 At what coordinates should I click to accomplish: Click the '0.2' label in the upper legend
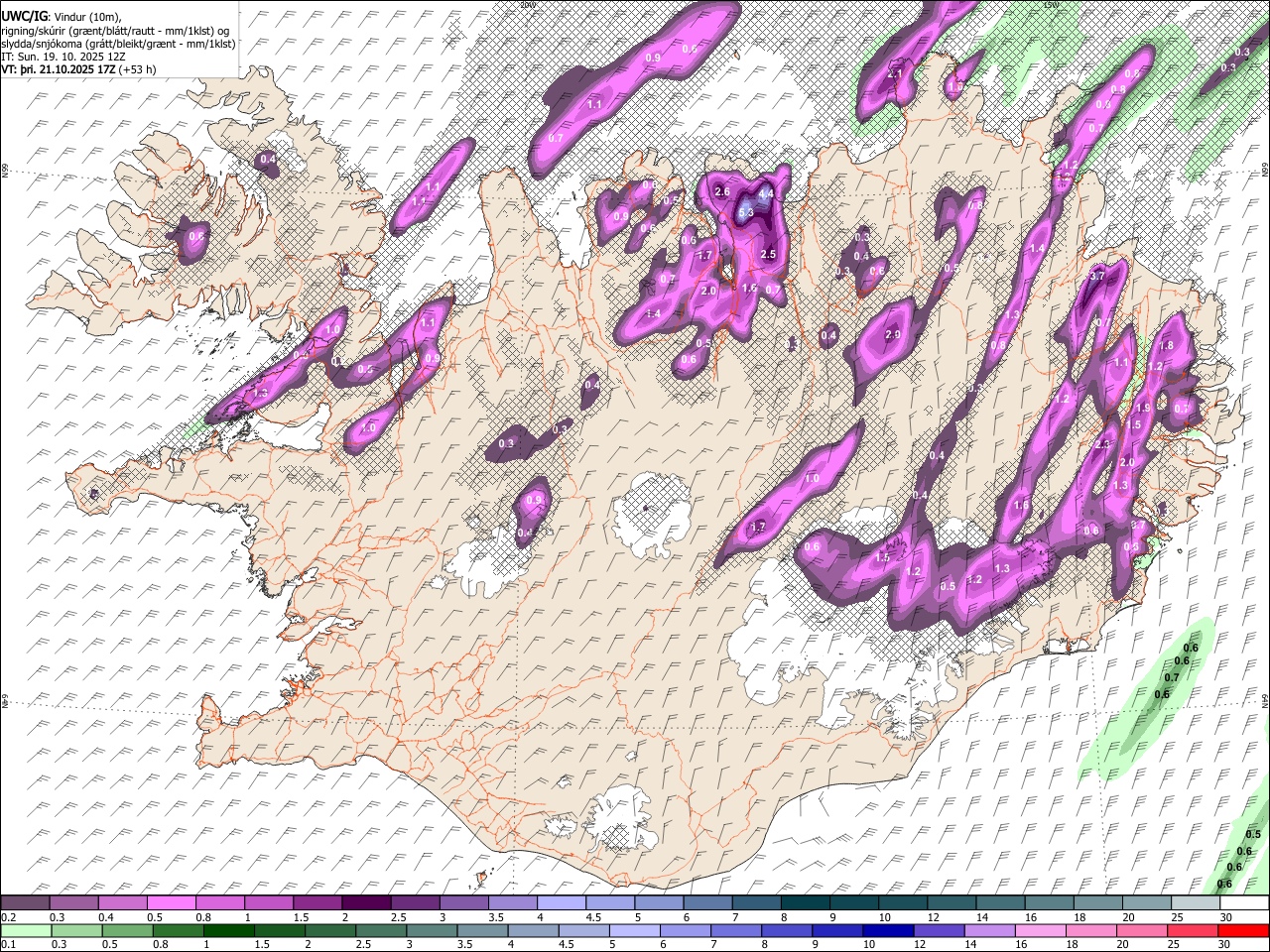point(8,917)
